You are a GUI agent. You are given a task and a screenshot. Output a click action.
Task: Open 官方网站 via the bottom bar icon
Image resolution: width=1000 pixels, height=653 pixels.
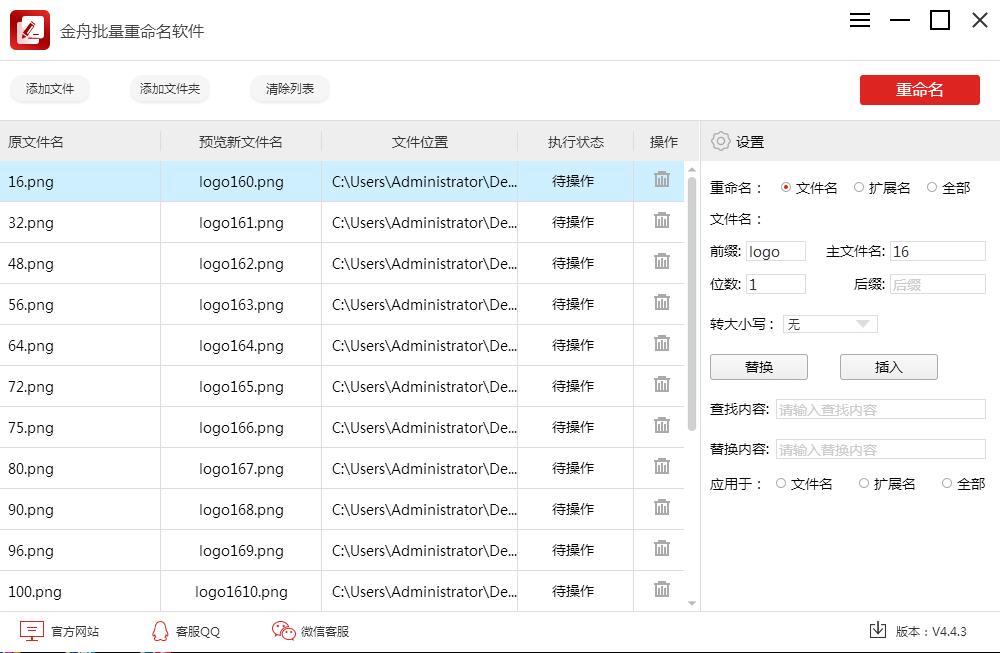point(33,631)
